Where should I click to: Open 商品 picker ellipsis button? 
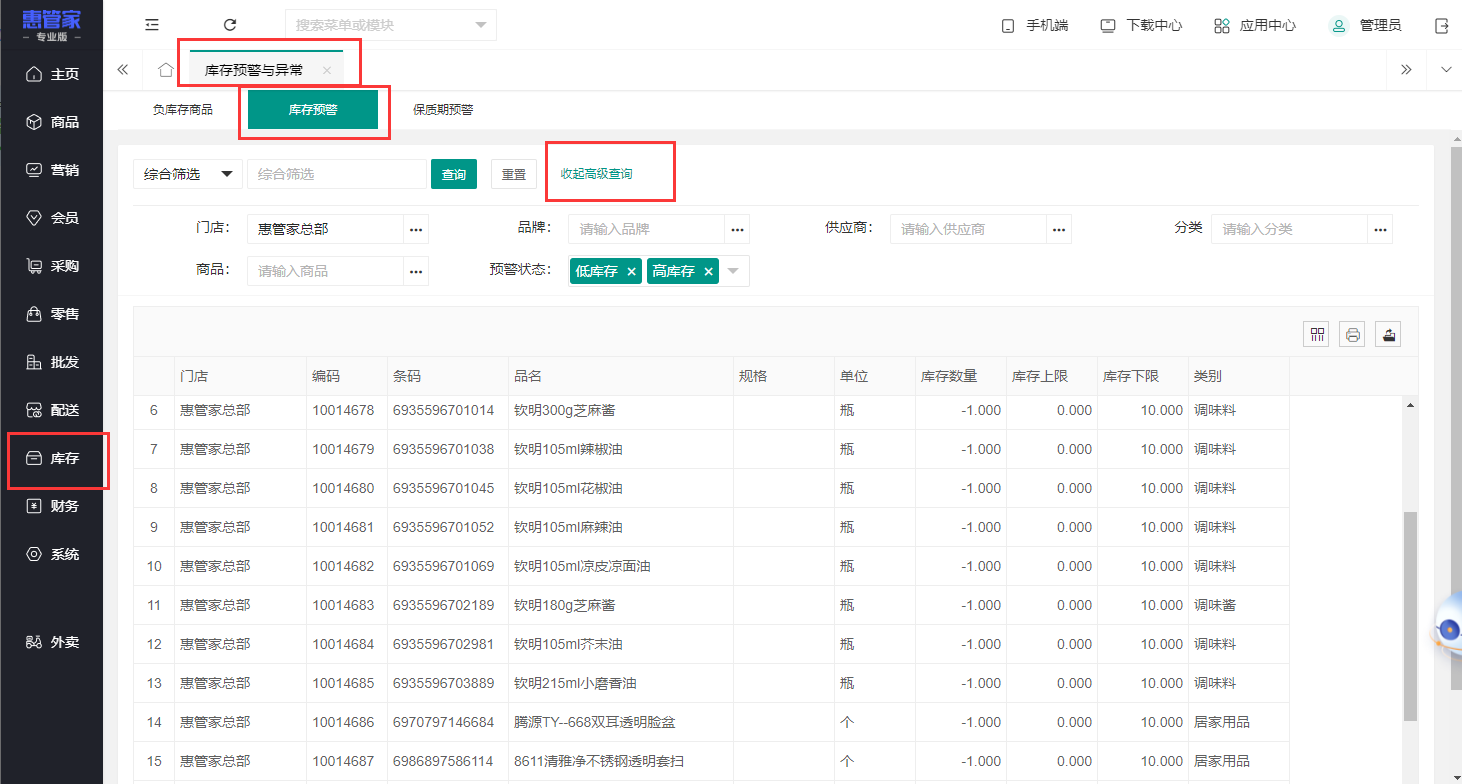coord(416,271)
